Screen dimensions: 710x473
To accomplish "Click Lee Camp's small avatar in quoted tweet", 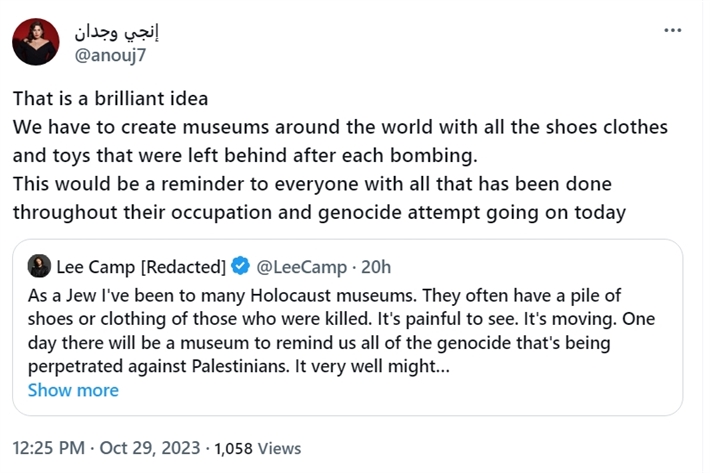I will (x=39, y=266).
